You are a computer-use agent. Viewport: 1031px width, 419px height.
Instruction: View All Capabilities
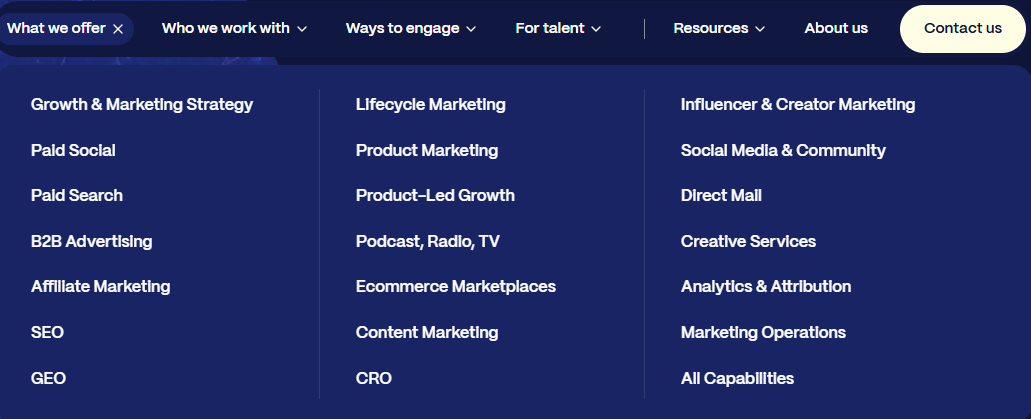[737, 378]
